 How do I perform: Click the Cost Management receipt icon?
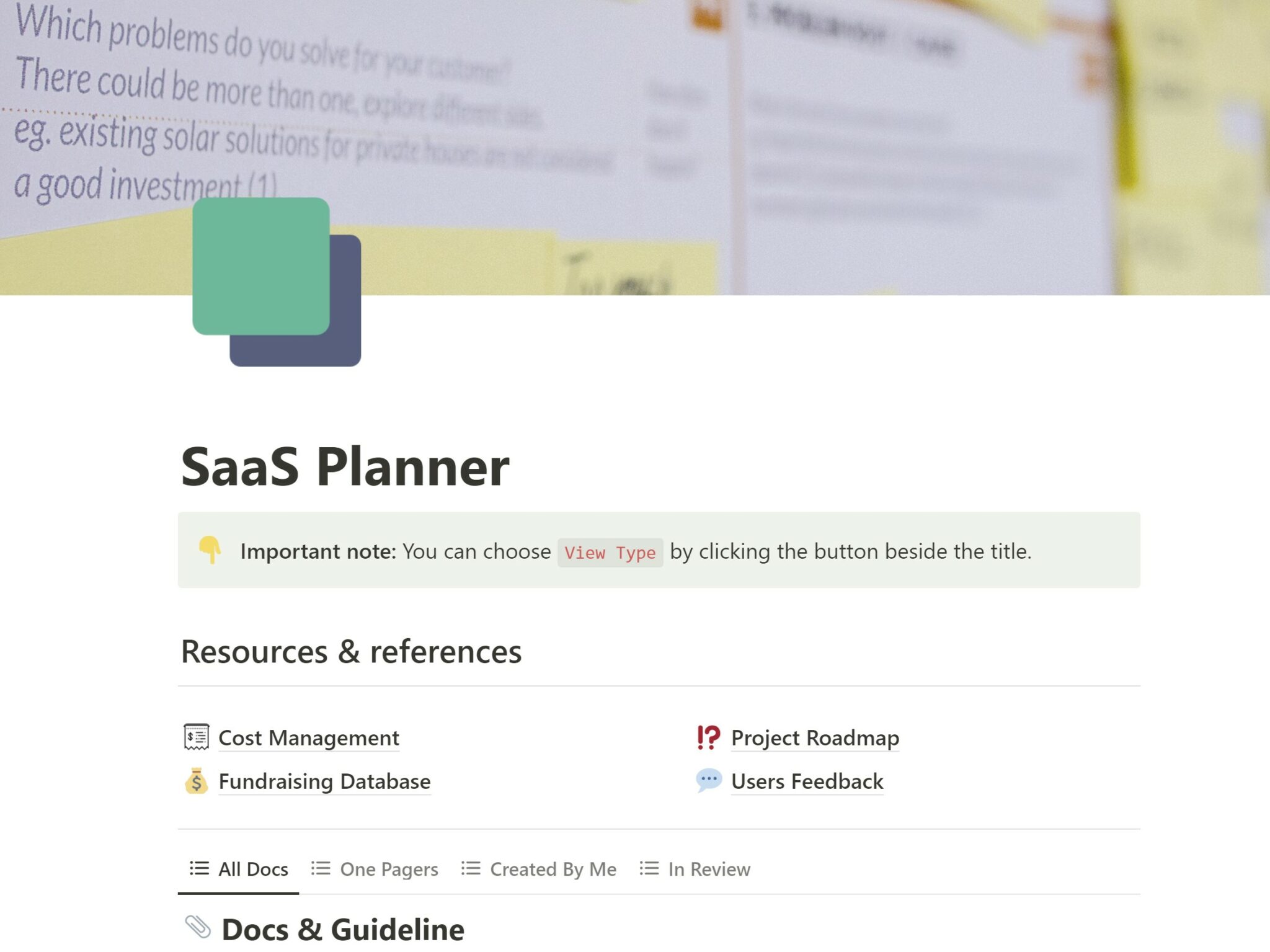tap(197, 737)
